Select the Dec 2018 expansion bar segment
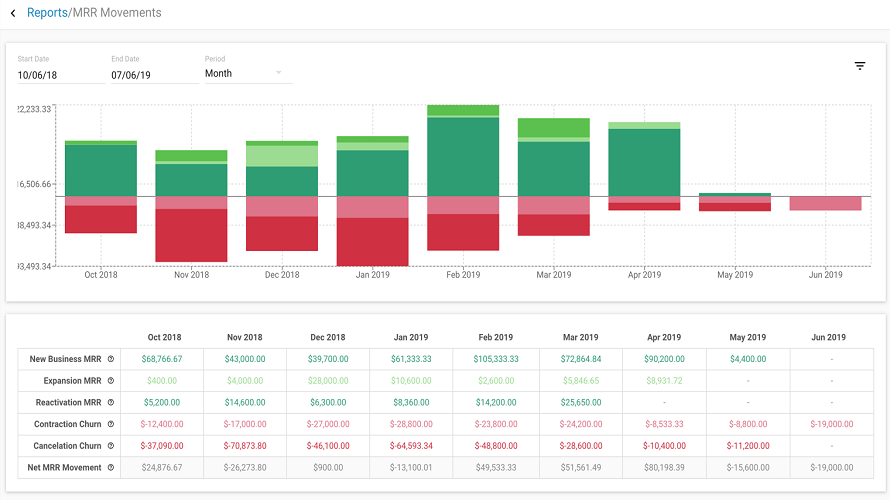890x500 pixels. coord(282,156)
